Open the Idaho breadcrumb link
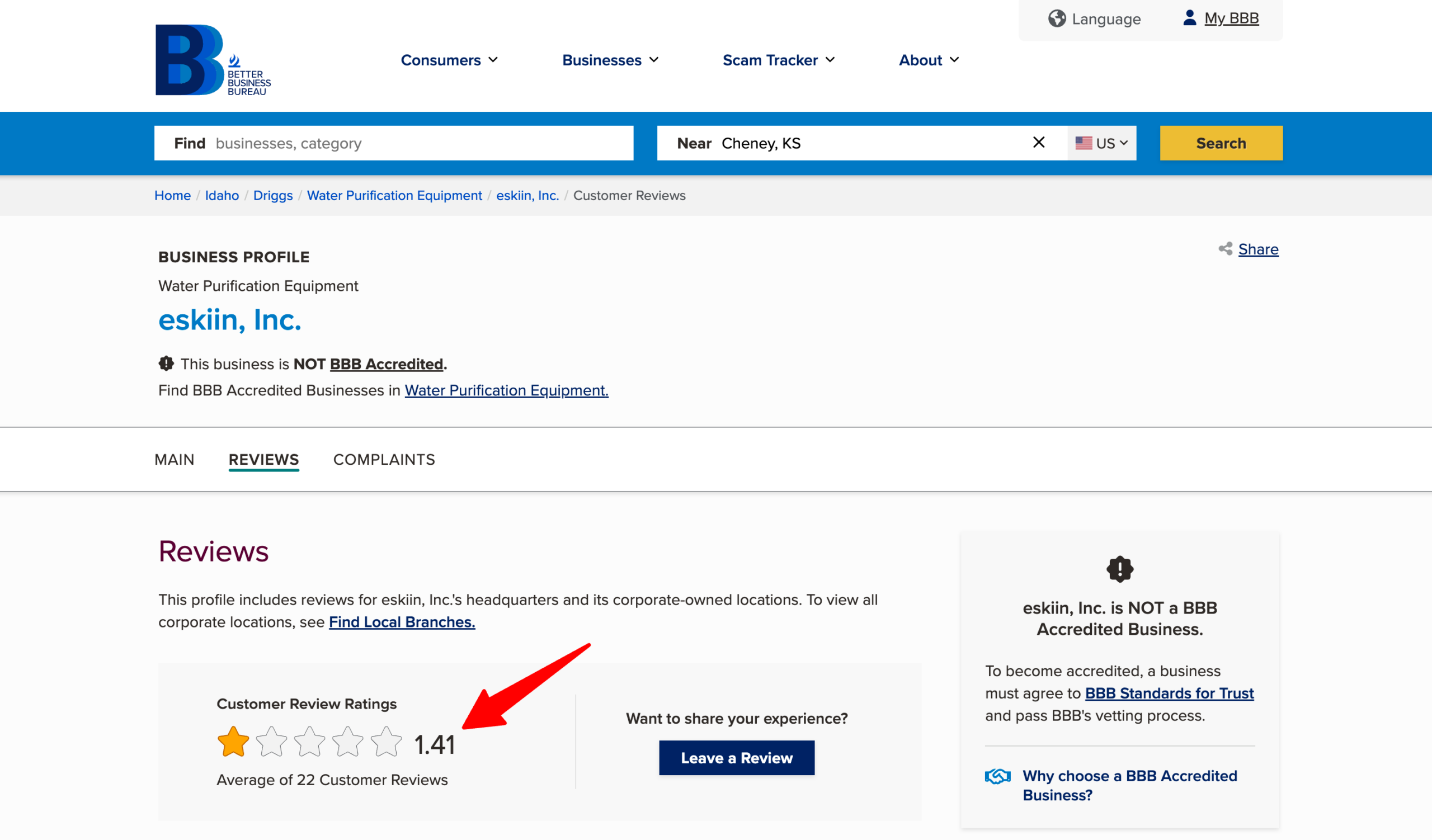This screenshot has height=840, width=1432. pyautogui.click(x=222, y=195)
